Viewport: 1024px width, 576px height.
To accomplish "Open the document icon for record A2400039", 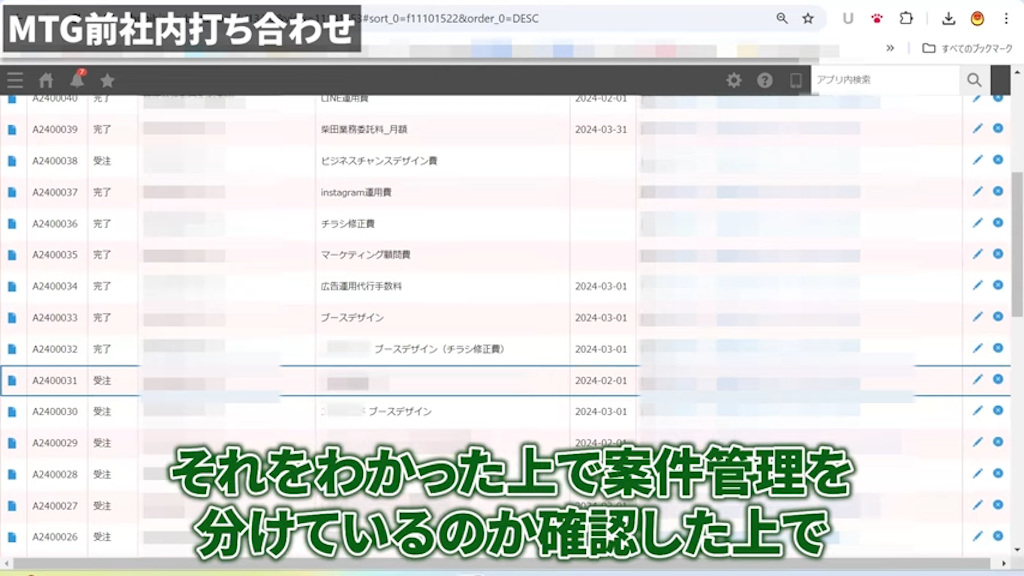I will (10, 128).
